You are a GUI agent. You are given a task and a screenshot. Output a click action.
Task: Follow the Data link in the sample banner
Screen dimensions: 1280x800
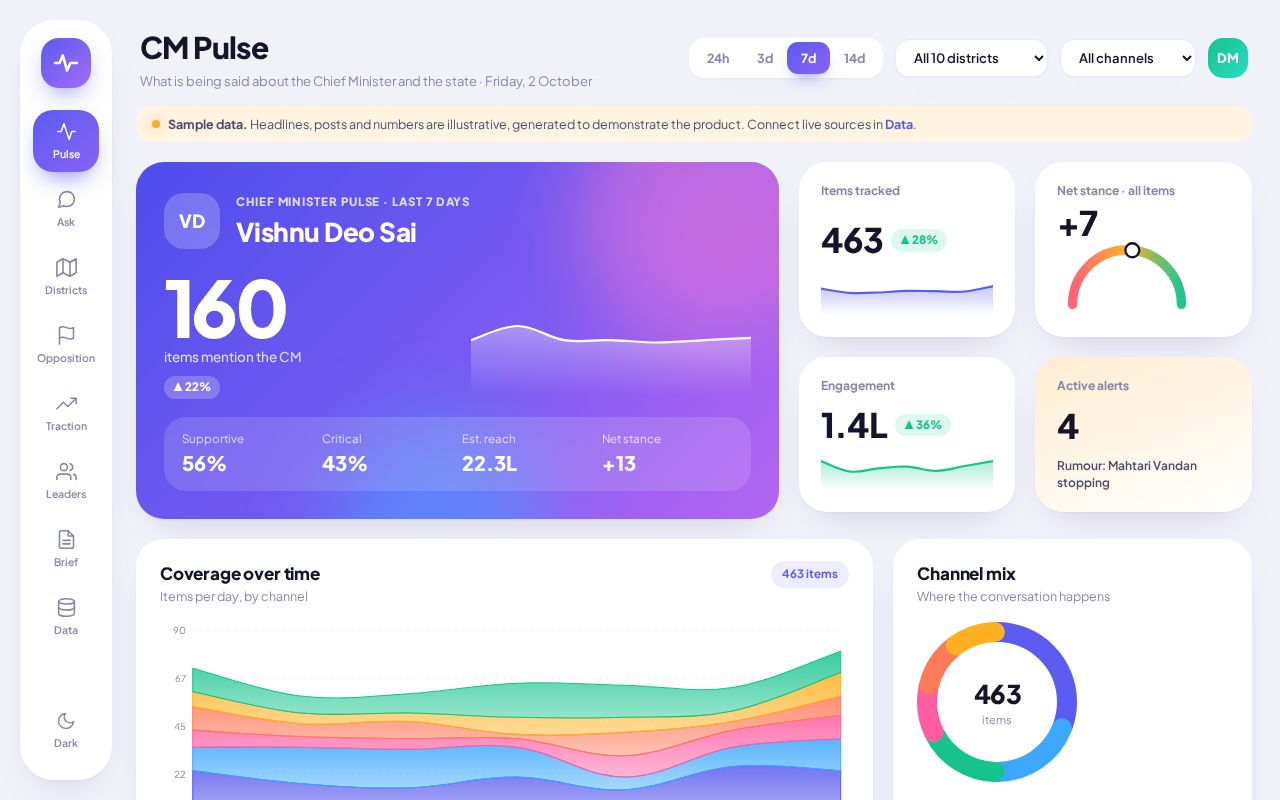coord(898,124)
